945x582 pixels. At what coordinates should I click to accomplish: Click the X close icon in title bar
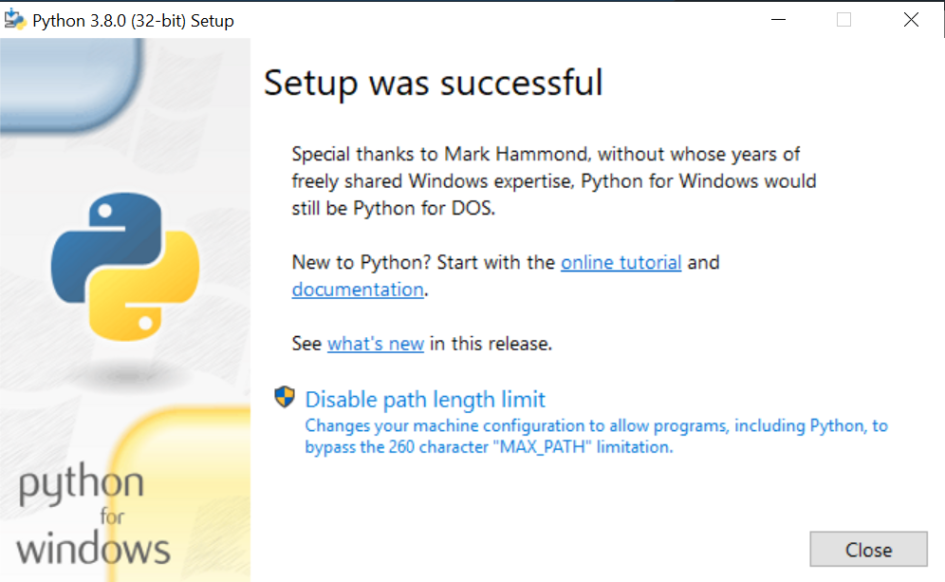910,19
